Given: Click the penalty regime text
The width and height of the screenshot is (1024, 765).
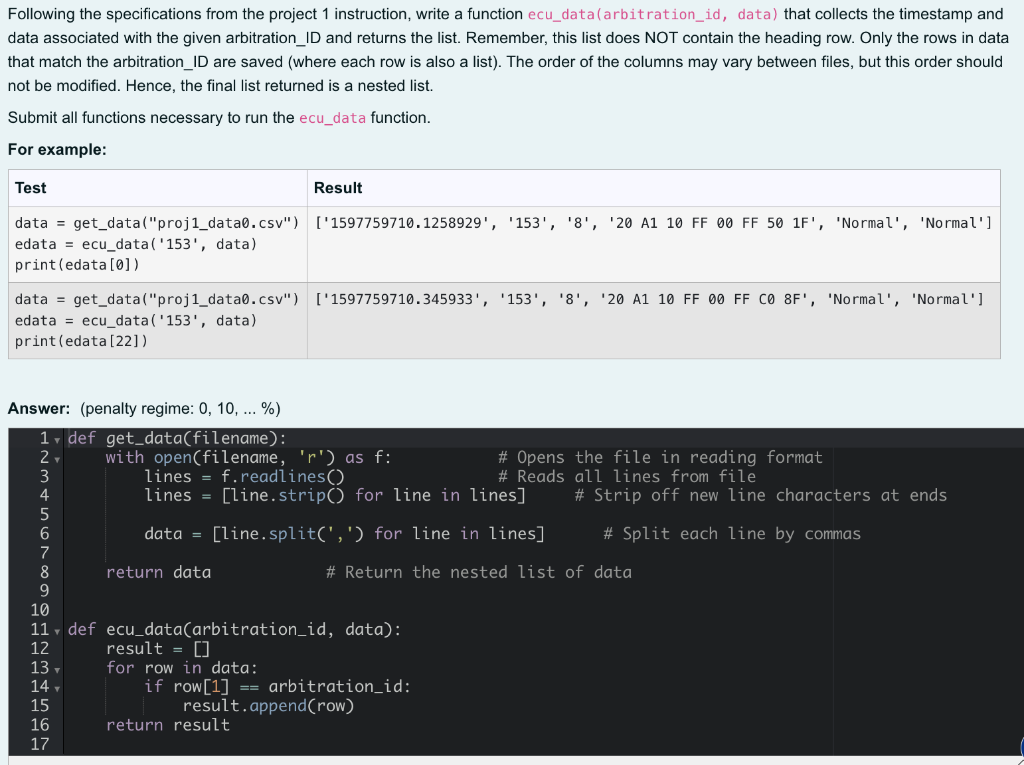Looking at the screenshot, I should [x=180, y=409].
